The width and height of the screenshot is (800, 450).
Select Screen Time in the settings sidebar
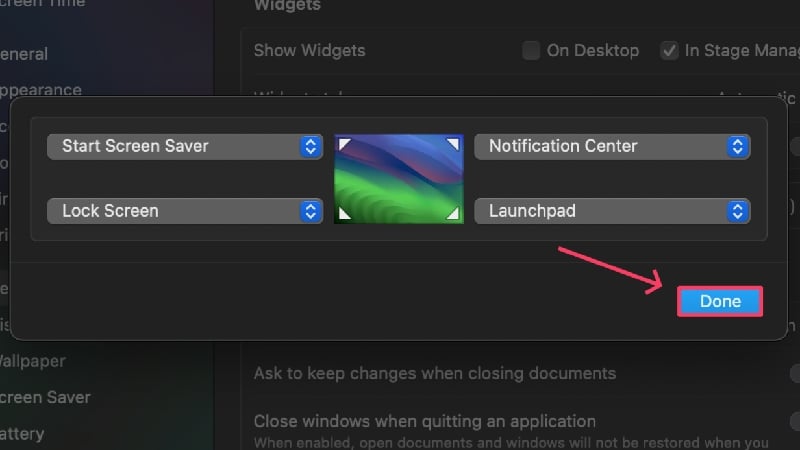point(42,4)
